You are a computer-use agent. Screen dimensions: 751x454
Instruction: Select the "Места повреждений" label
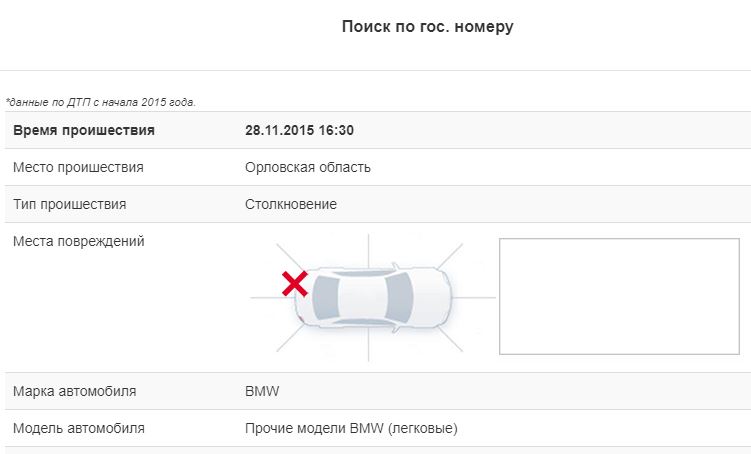pyautogui.click(x=79, y=241)
